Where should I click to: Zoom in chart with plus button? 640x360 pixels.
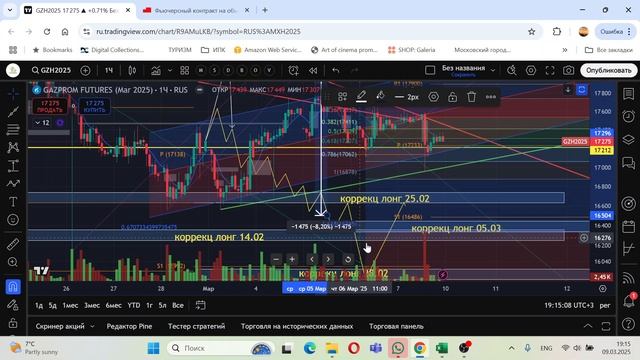coord(292,259)
